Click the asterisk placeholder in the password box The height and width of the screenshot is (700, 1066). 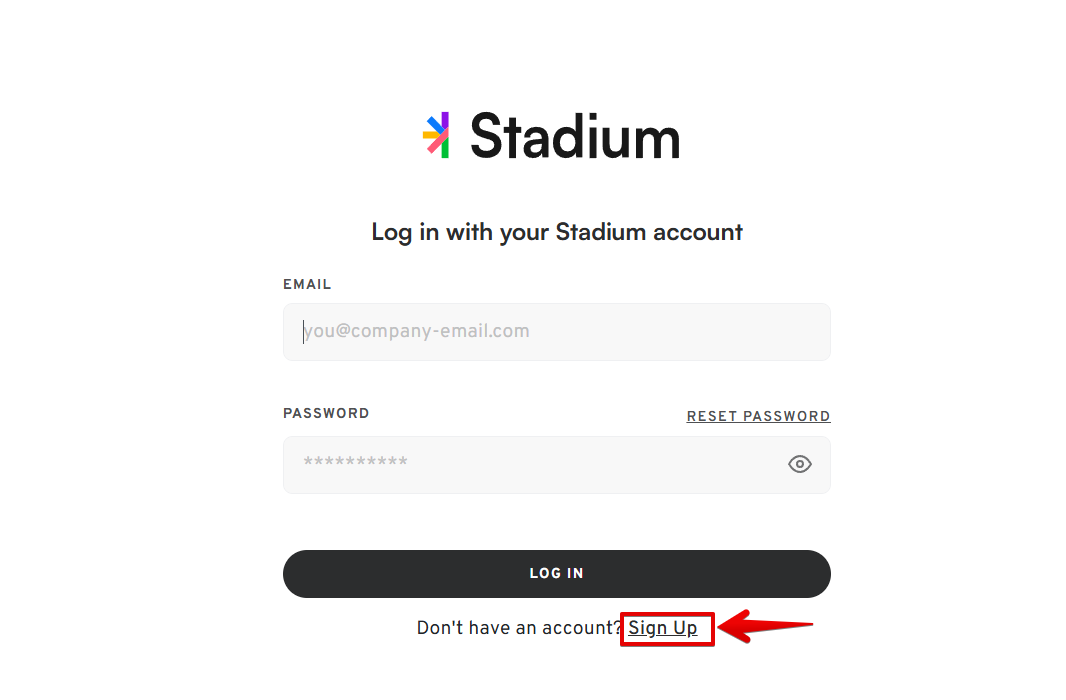pyautogui.click(x=355, y=462)
